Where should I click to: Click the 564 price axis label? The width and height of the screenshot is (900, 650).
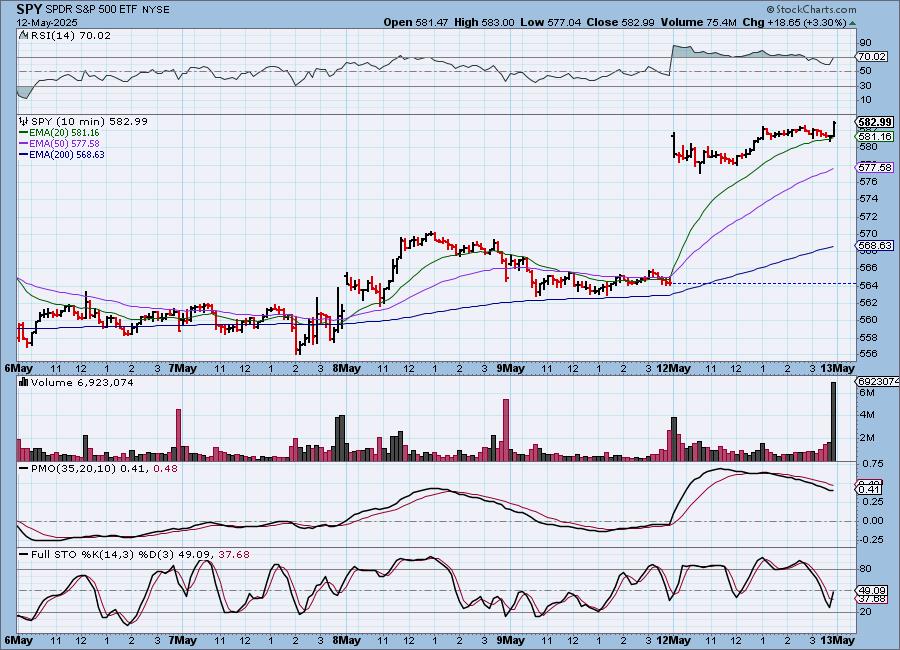pyautogui.click(x=868, y=285)
